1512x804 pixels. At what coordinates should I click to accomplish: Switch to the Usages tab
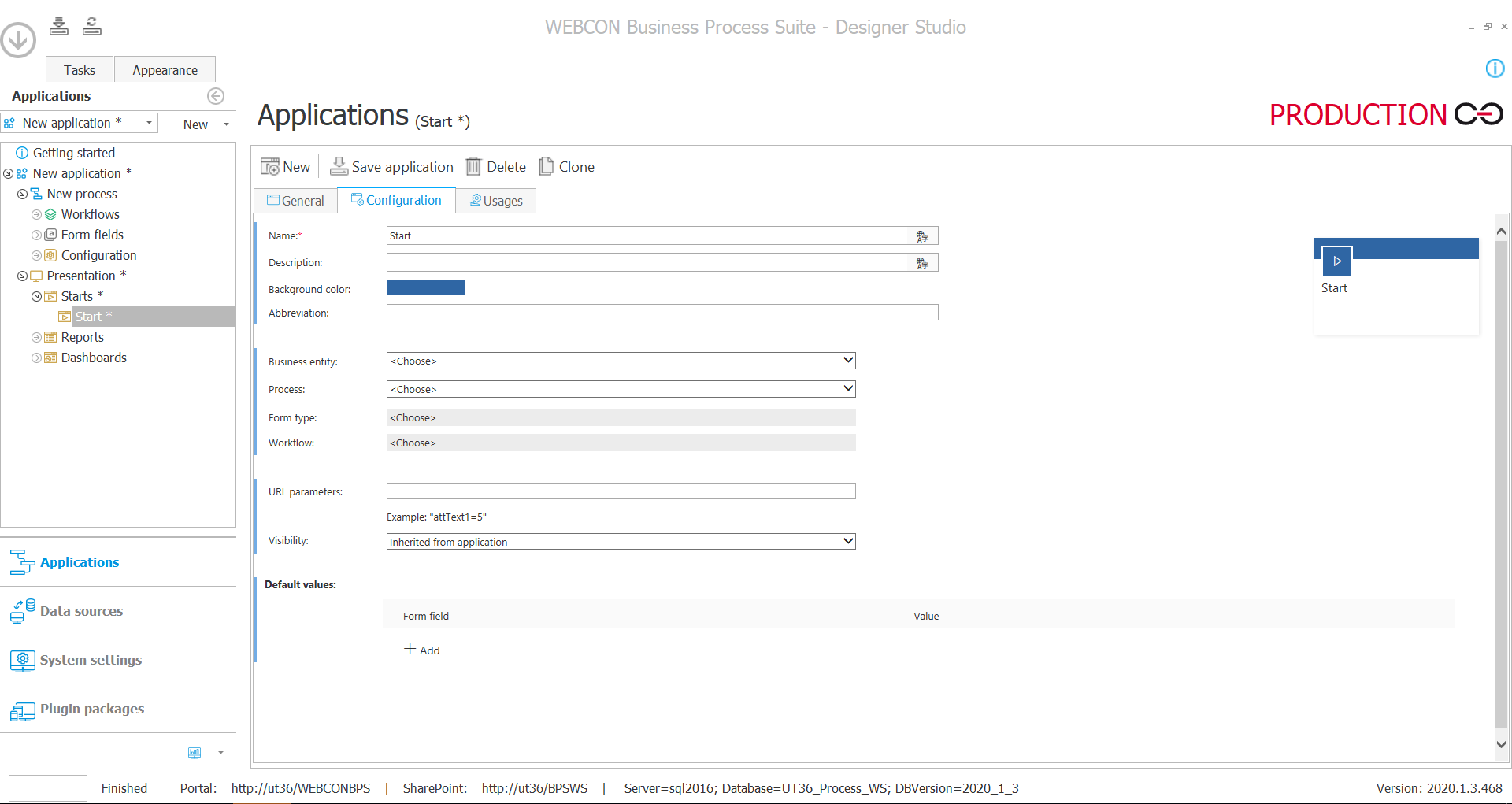pos(495,201)
